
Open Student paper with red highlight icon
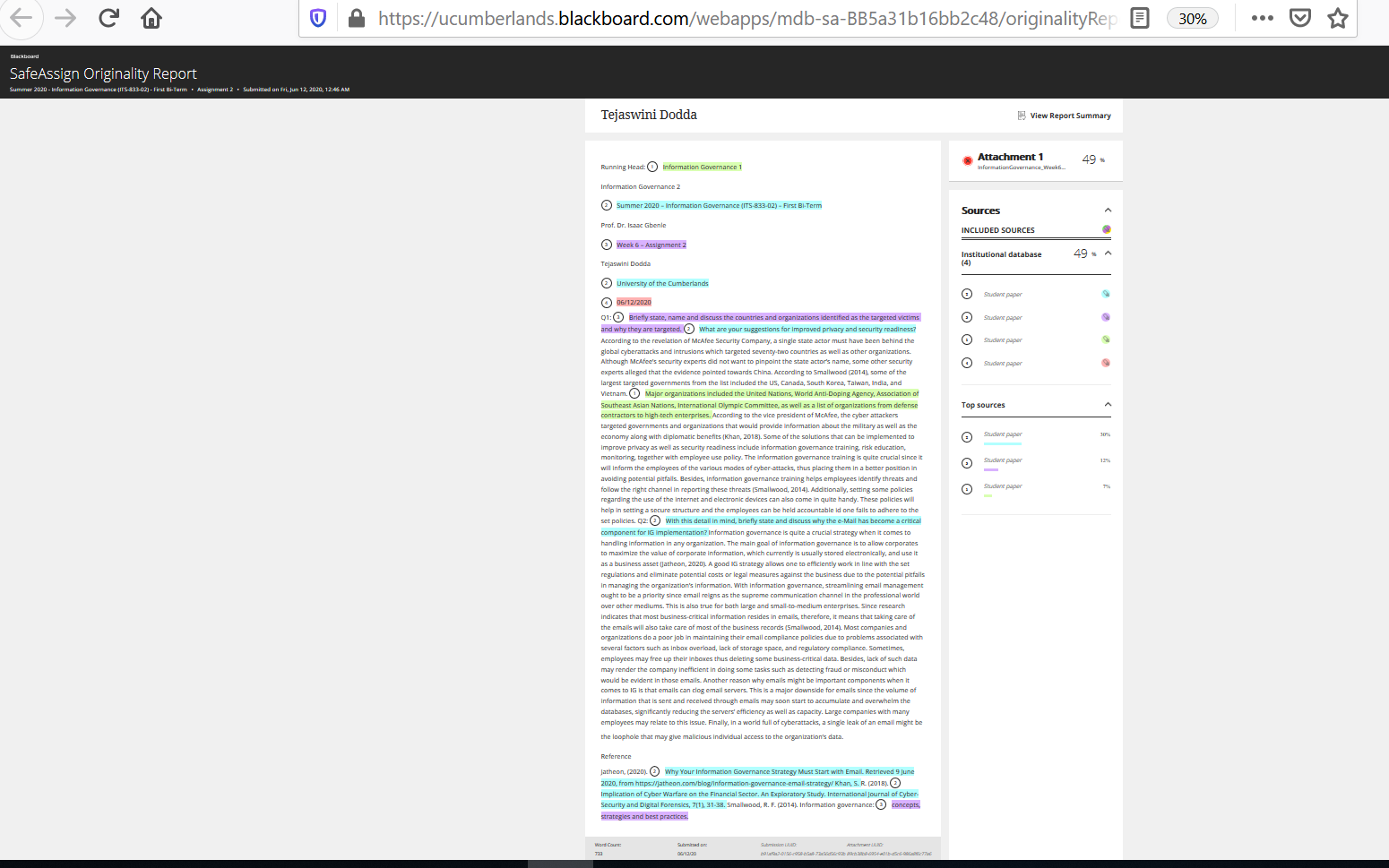click(x=1003, y=364)
